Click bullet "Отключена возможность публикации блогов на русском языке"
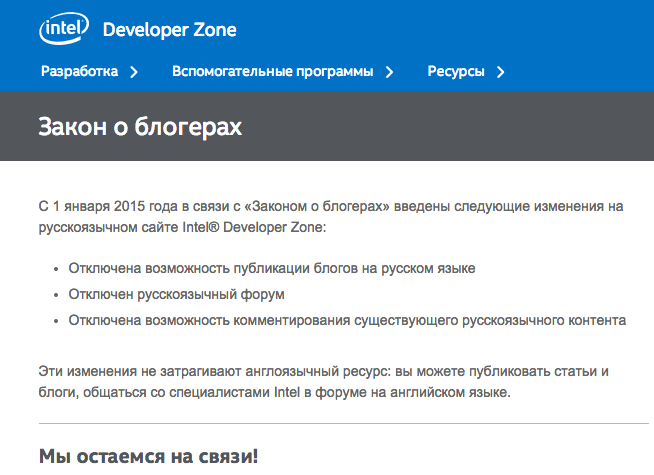The image size is (654, 475). coord(272,268)
